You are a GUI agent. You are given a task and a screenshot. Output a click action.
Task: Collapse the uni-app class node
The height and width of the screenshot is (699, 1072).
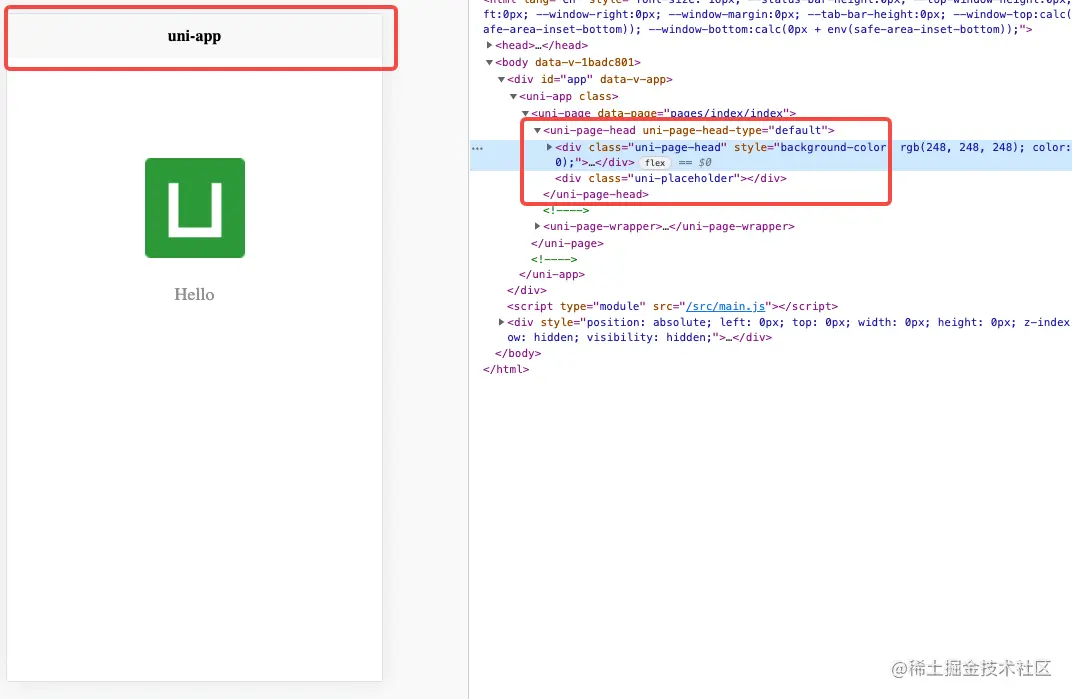point(513,96)
